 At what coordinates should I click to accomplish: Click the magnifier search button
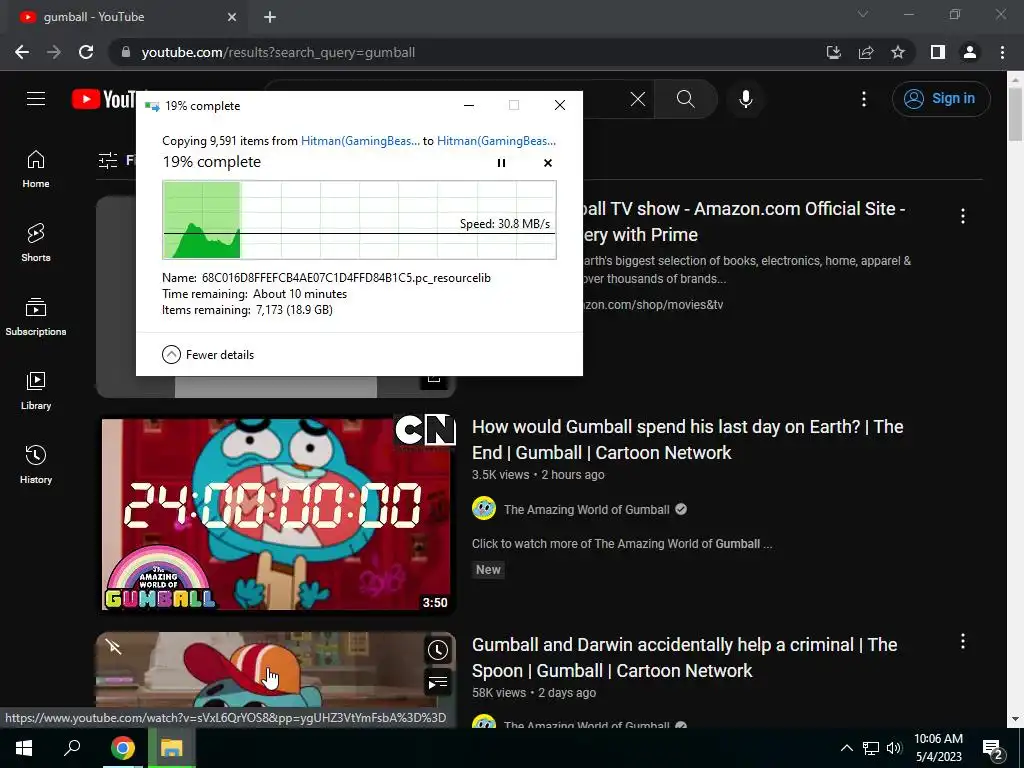coord(686,99)
